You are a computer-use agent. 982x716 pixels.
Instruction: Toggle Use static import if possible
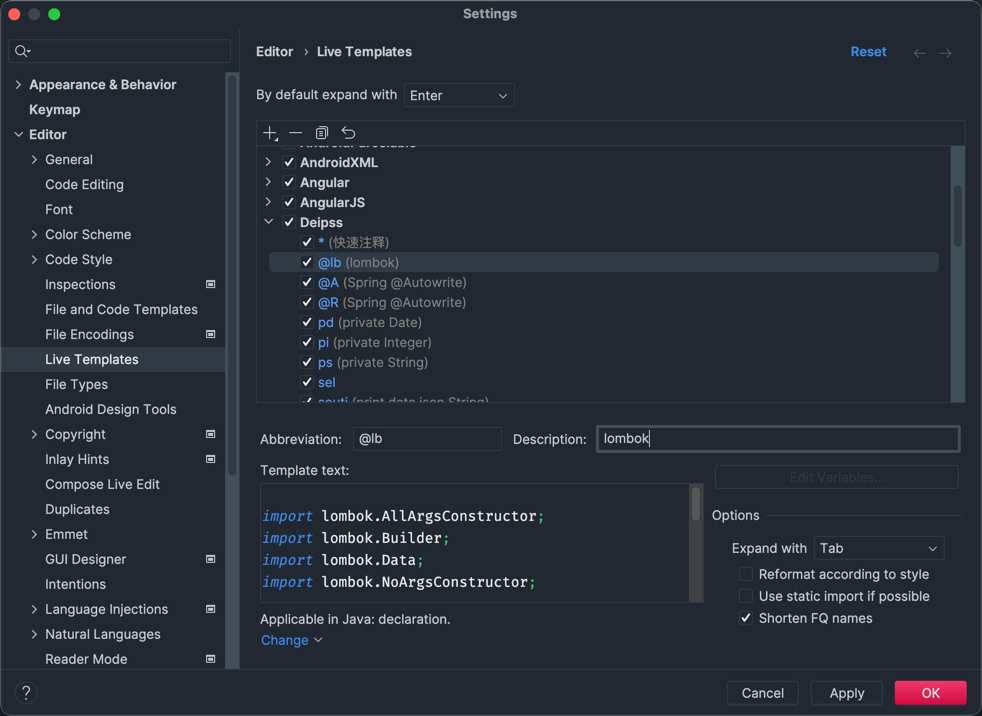click(x=746, y=596)
